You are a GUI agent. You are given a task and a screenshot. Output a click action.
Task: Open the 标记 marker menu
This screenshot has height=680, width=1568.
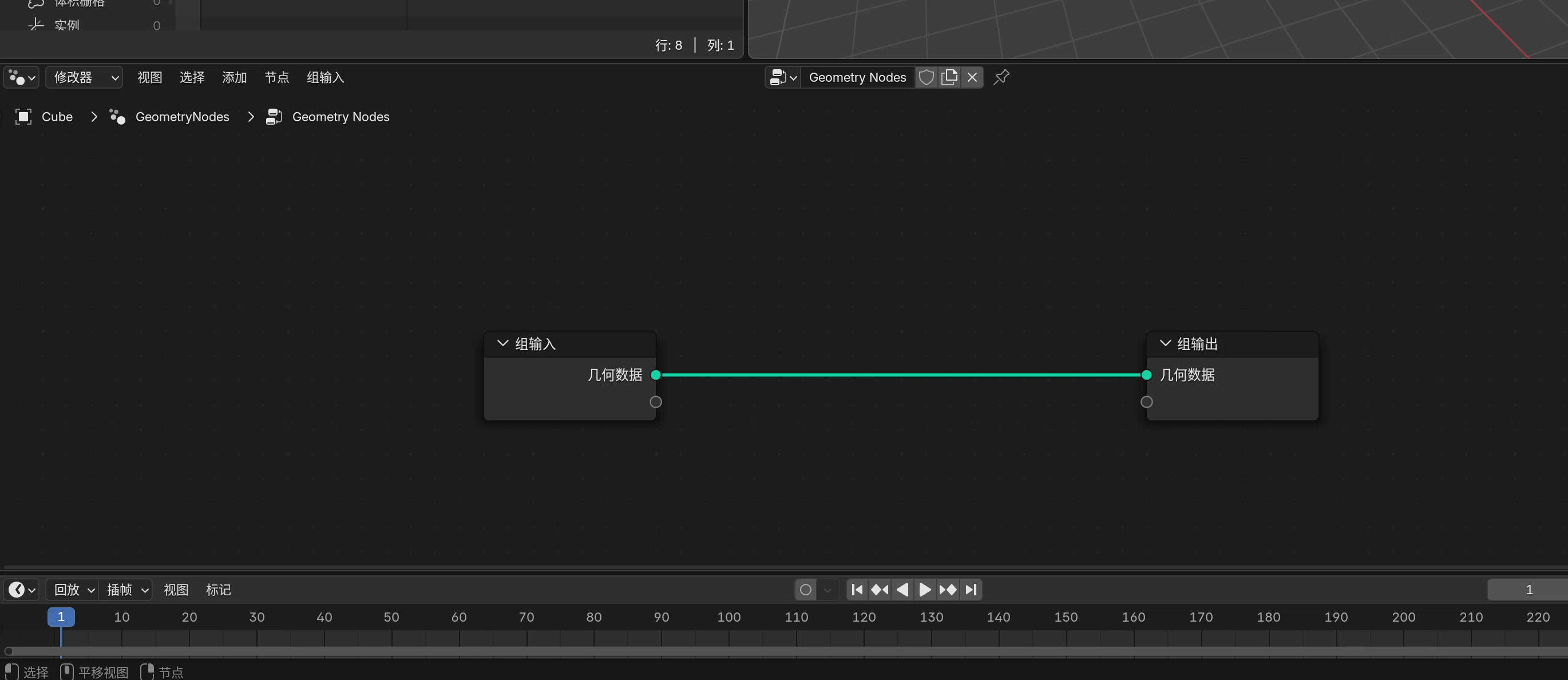(x=218, y=590)
